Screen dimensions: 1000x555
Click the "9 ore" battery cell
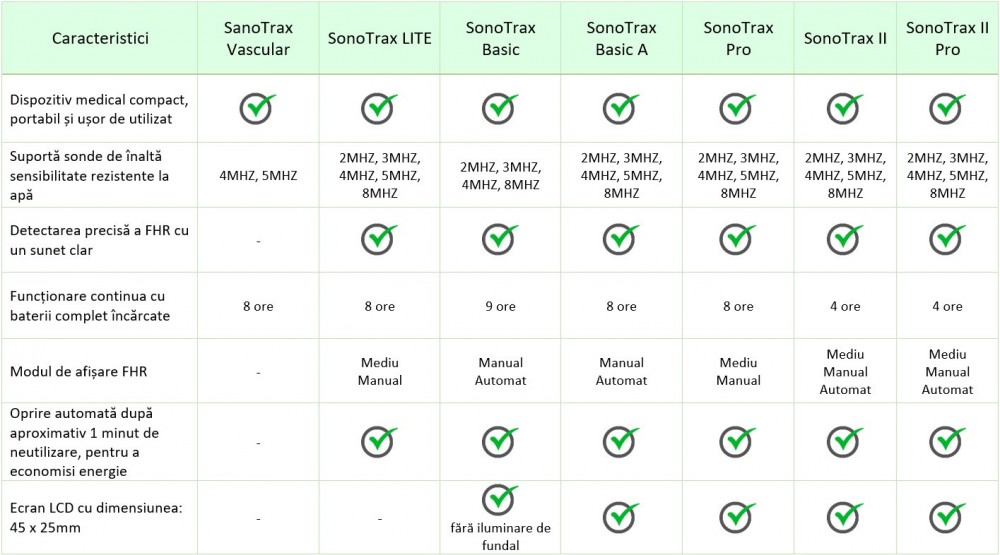pos(500,306)
